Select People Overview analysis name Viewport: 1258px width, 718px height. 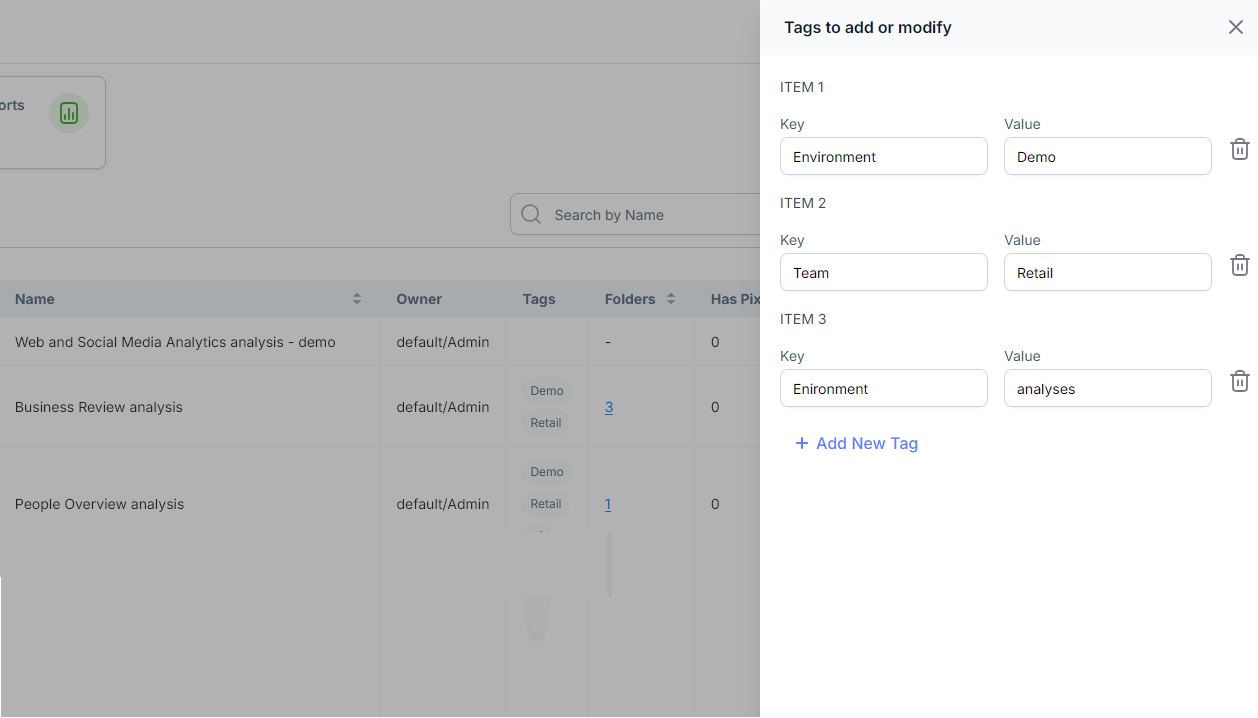pos(100,504)
